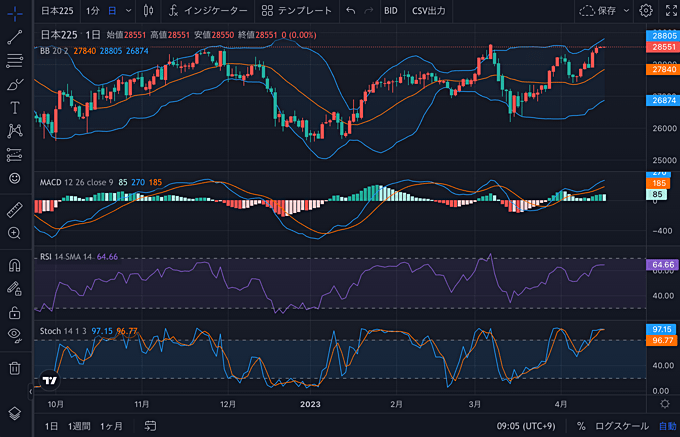Screen dimensions: 680x437
Task: Open the テンプレート templates menu
Action: pyautogui.click(x=297, y=11)
